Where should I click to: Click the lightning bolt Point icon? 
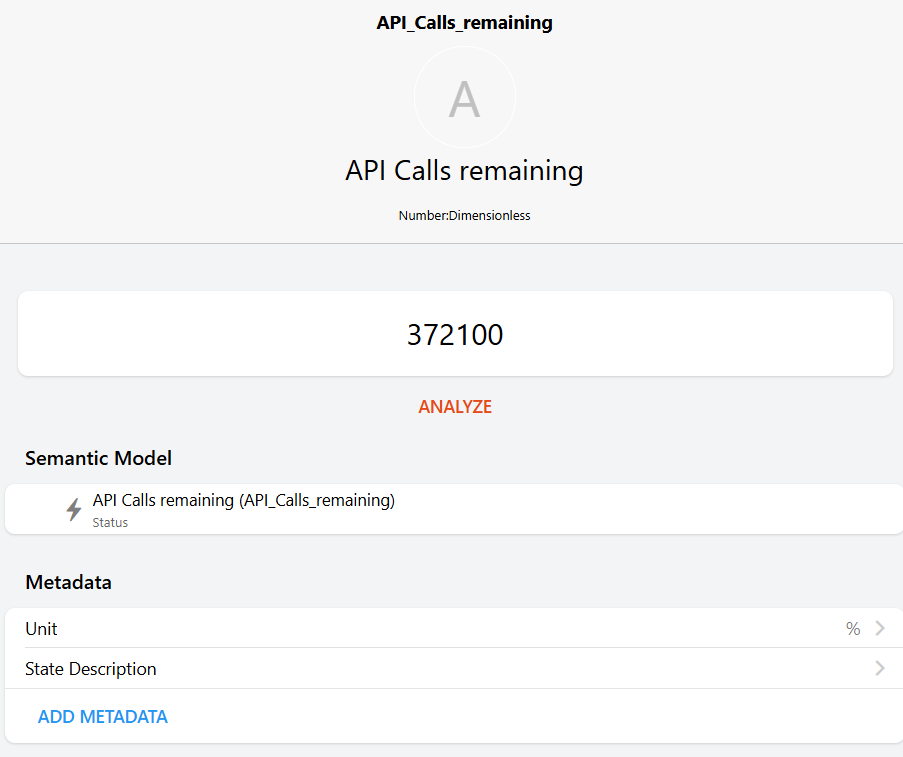click(73, 510)
